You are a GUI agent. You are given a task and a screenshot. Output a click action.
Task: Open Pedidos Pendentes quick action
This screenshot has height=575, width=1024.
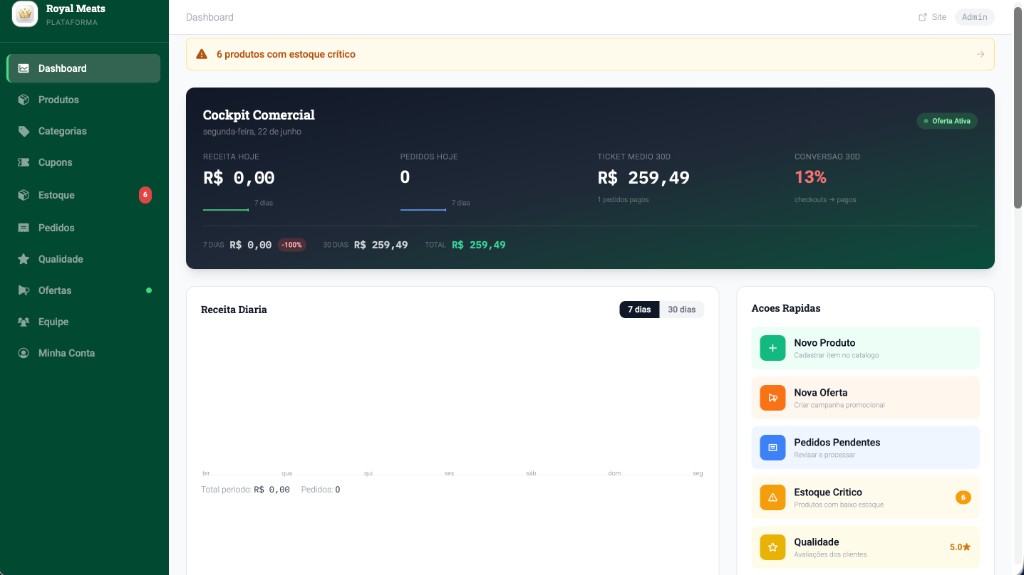[x=865, y=448]
